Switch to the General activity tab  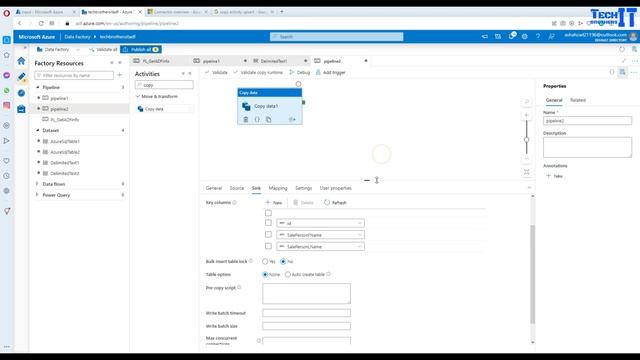coord(214,188)
